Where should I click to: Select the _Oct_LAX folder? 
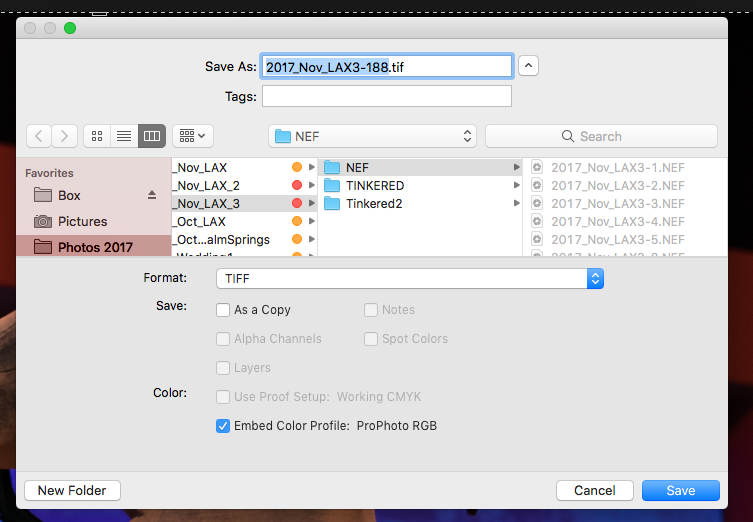pyautogui.click(x=244, y=221)
